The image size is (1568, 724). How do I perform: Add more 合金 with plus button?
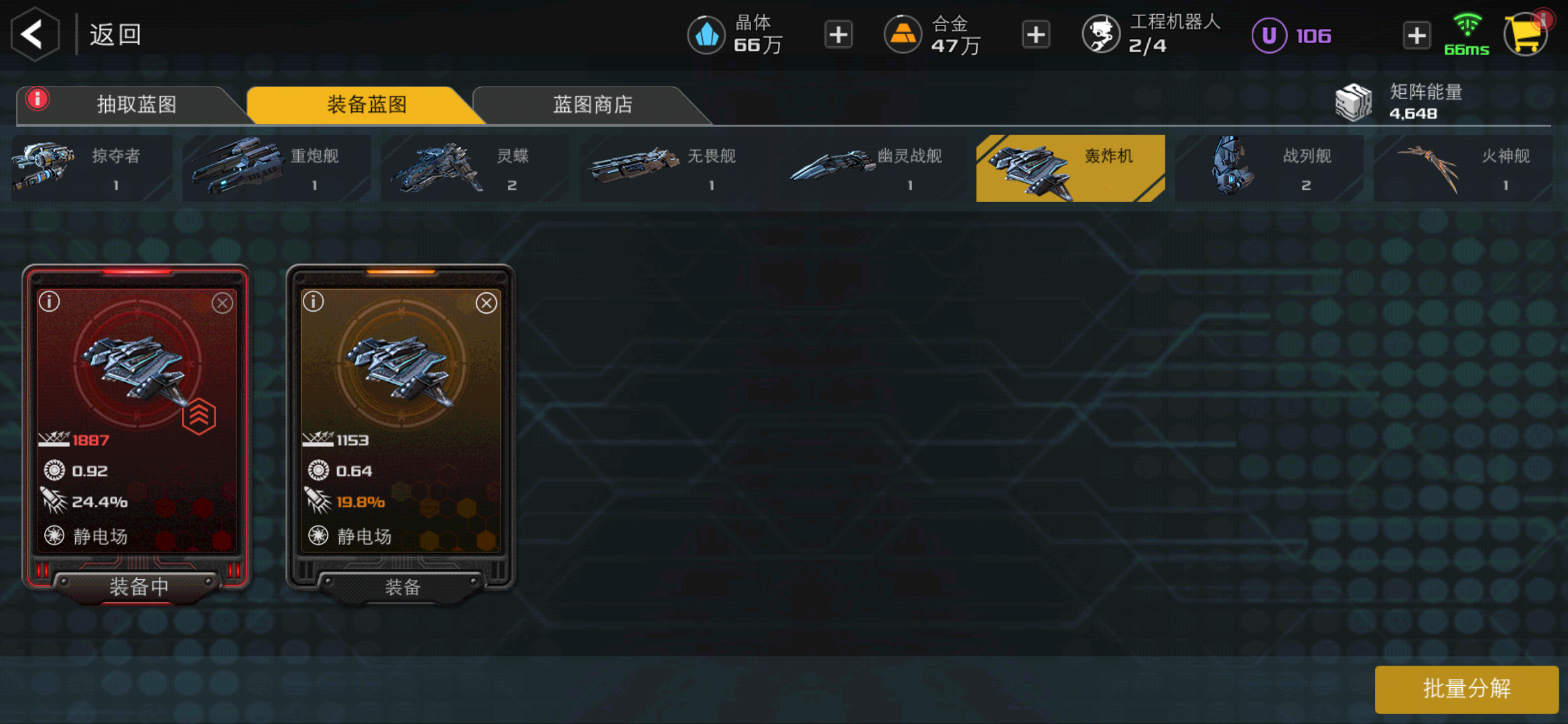tap(1036, 35)
